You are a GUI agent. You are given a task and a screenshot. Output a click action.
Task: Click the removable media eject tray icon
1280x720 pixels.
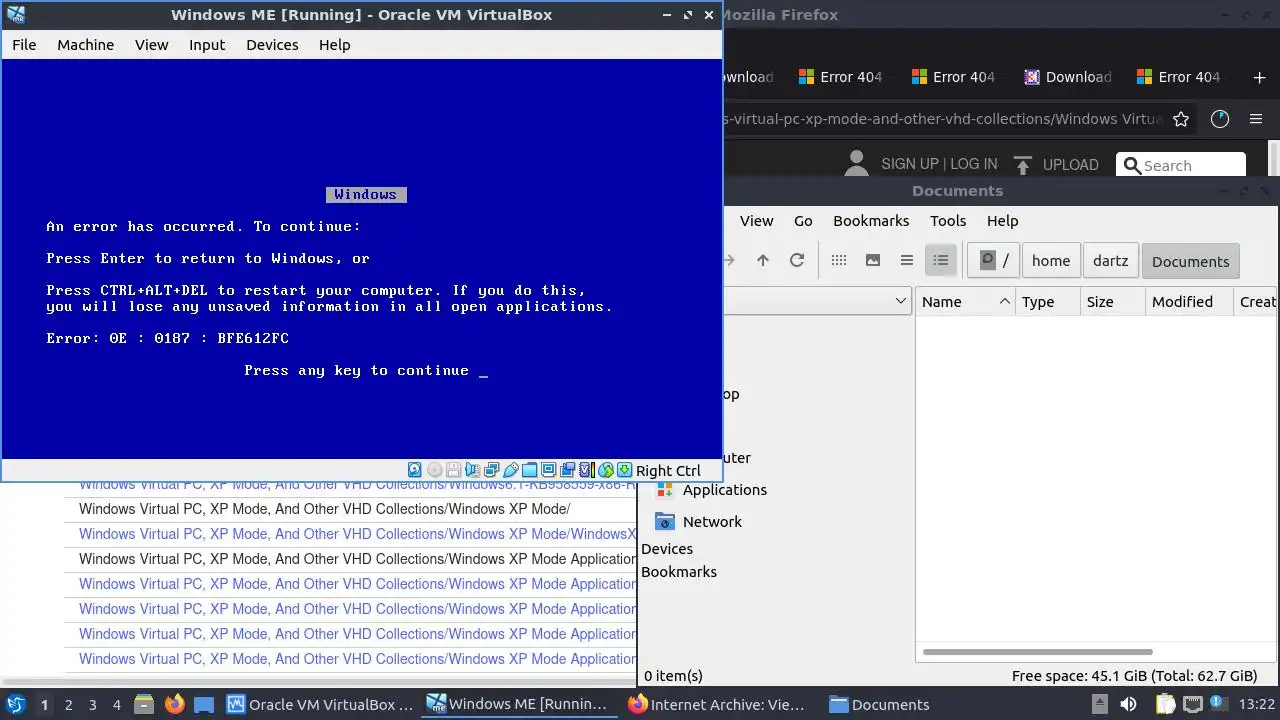point(1100,704)
